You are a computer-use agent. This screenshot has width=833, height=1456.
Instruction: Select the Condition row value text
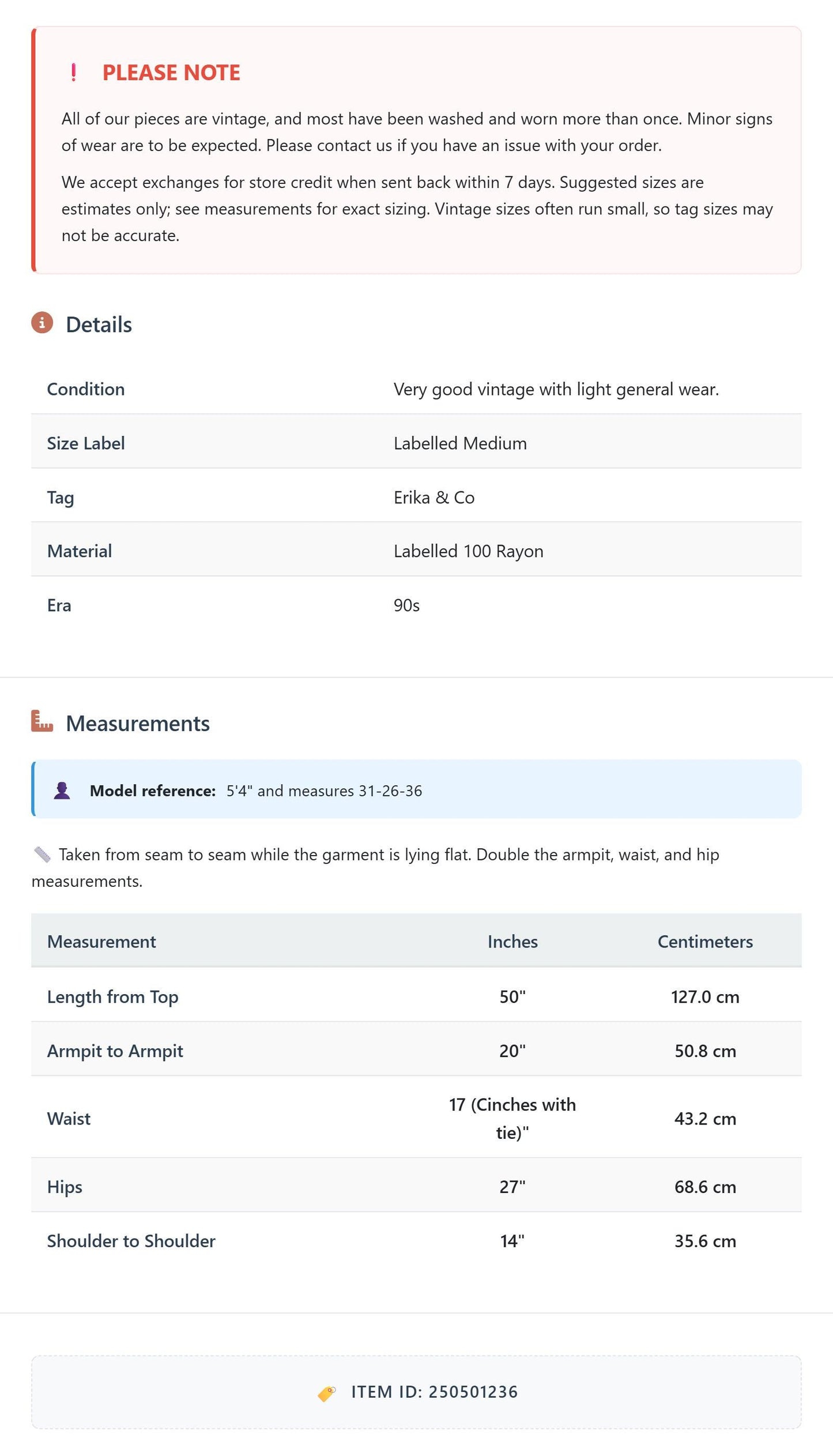coord(556,389)
